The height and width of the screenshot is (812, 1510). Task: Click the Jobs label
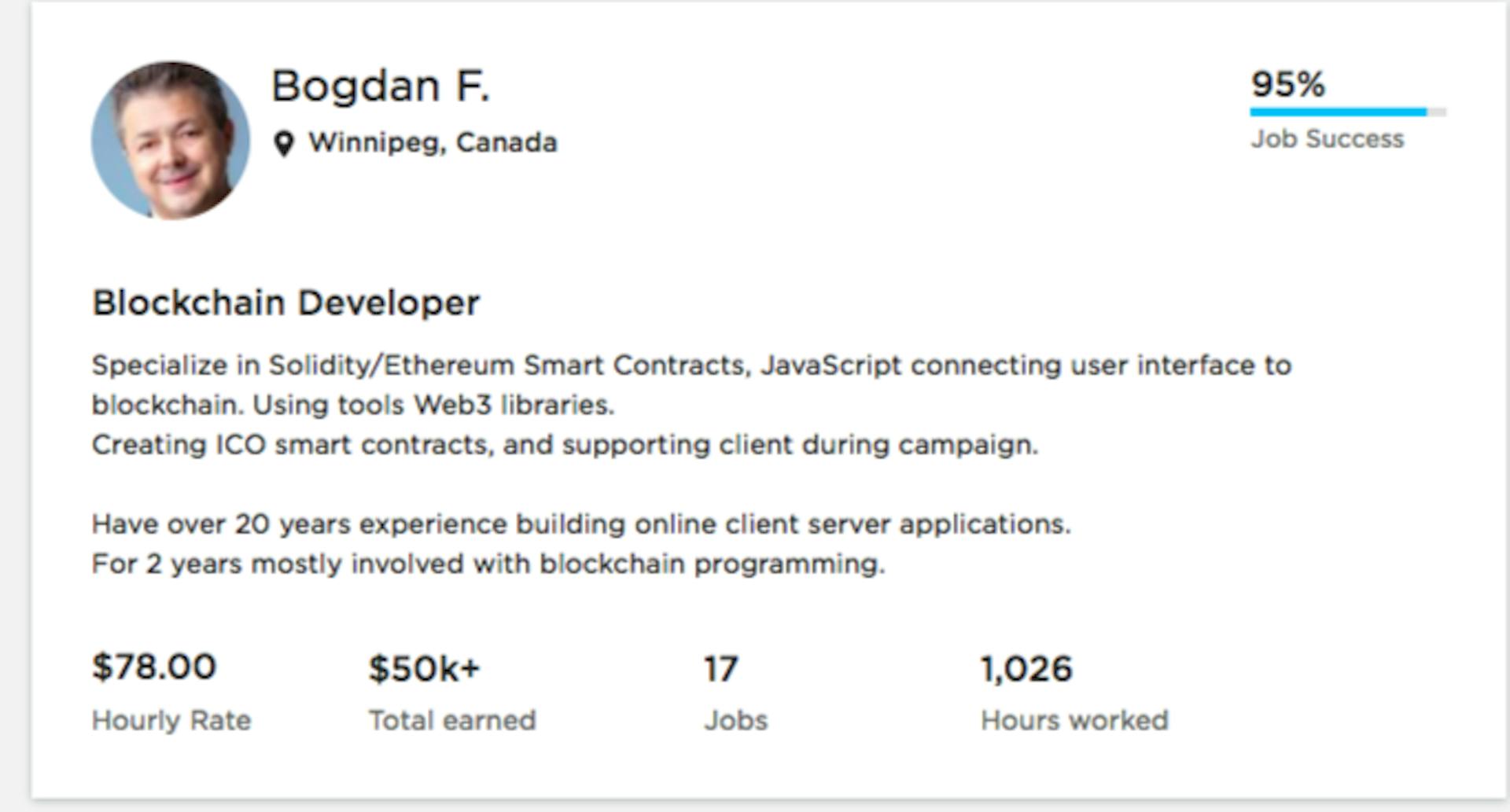pos(735,721)
